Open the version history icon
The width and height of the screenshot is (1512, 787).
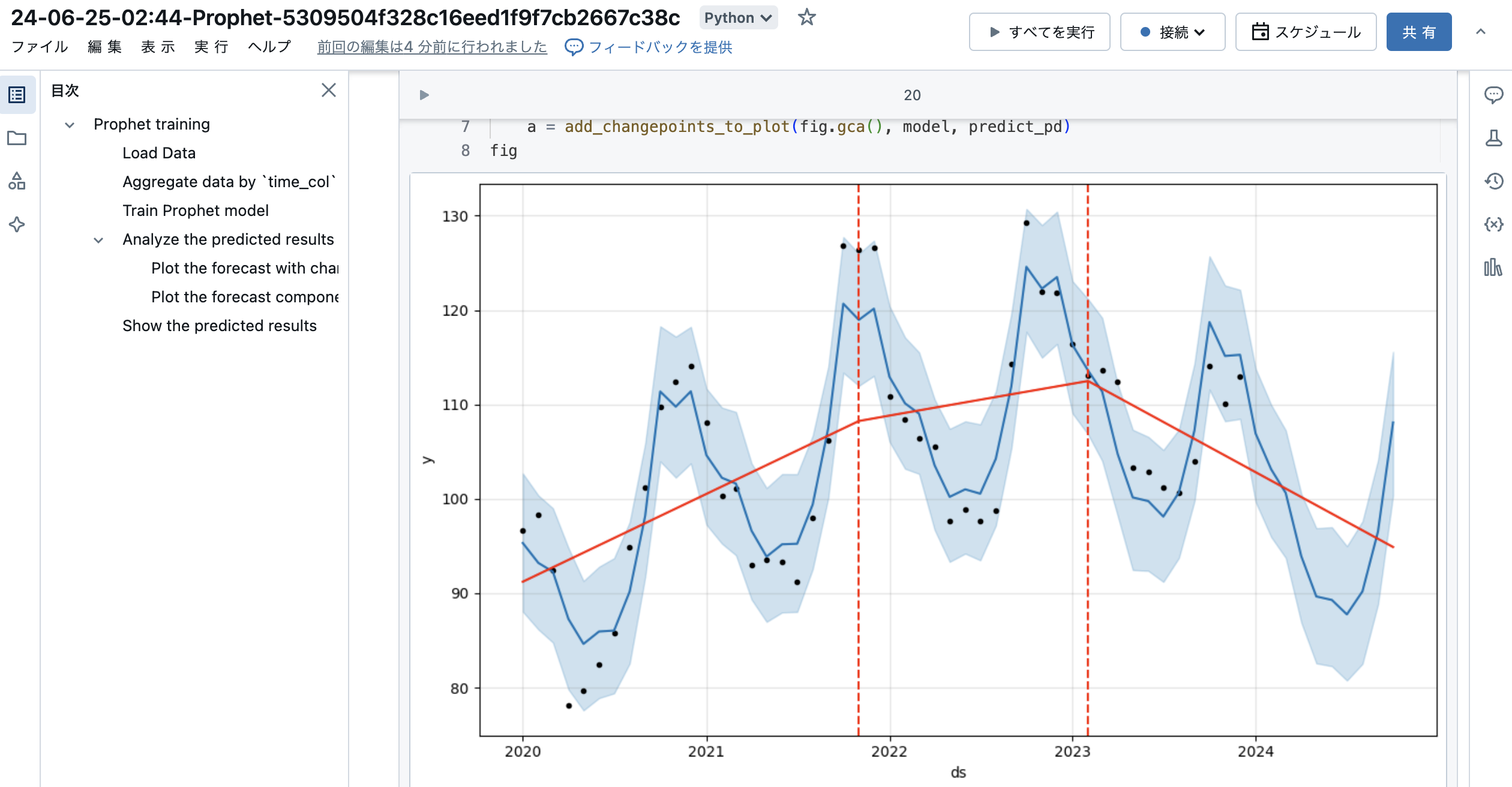pos(1493,181)
